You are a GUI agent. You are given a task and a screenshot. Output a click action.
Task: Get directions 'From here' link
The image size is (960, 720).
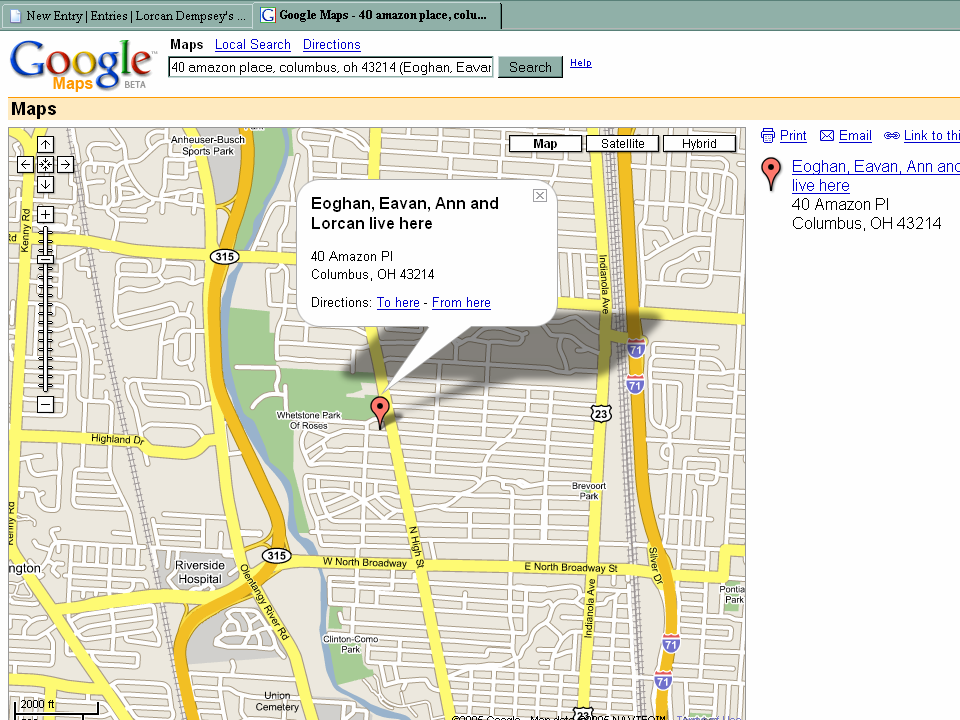461,302
